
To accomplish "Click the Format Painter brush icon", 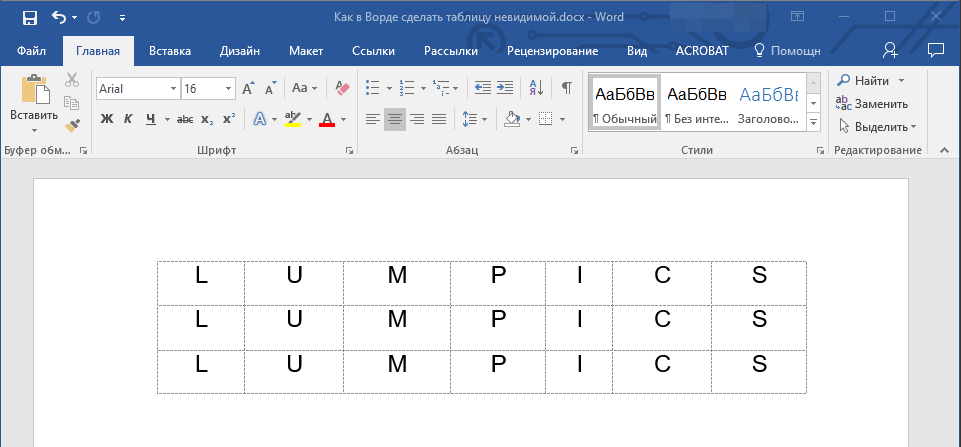I will coord(72,125).
